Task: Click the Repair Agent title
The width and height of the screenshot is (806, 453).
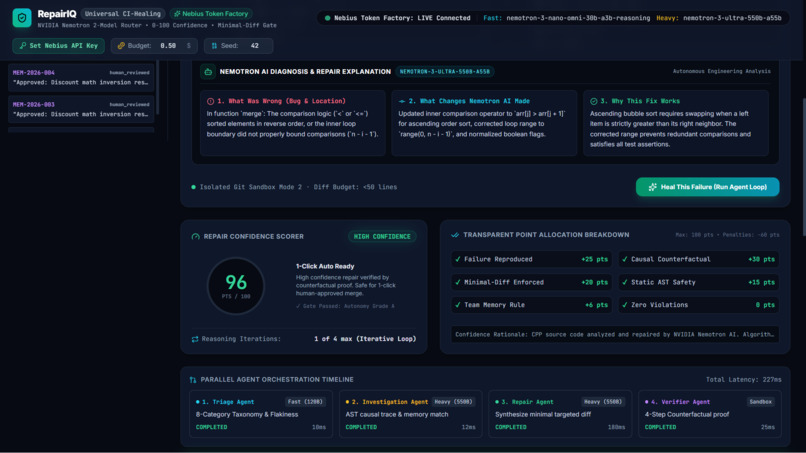Action: point(527,402)
